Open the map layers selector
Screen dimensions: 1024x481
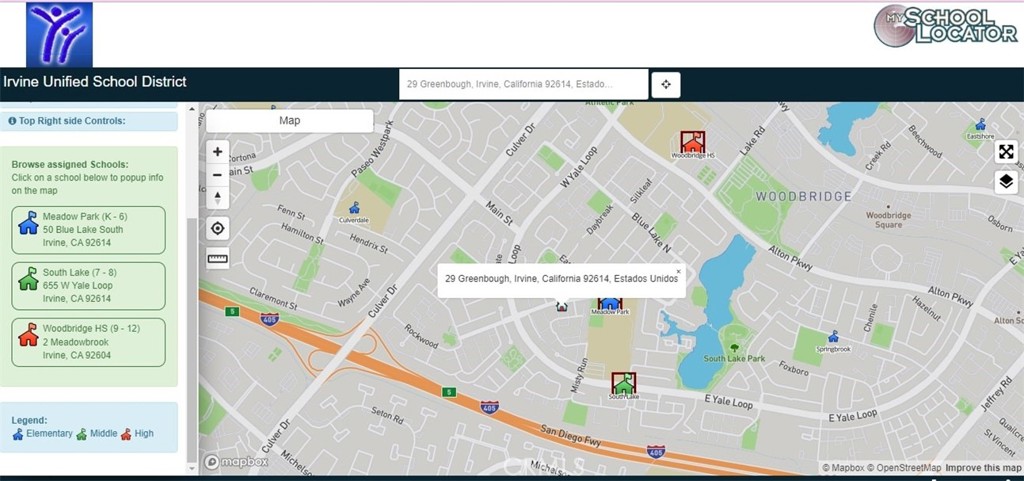[x=1006, y=182]
